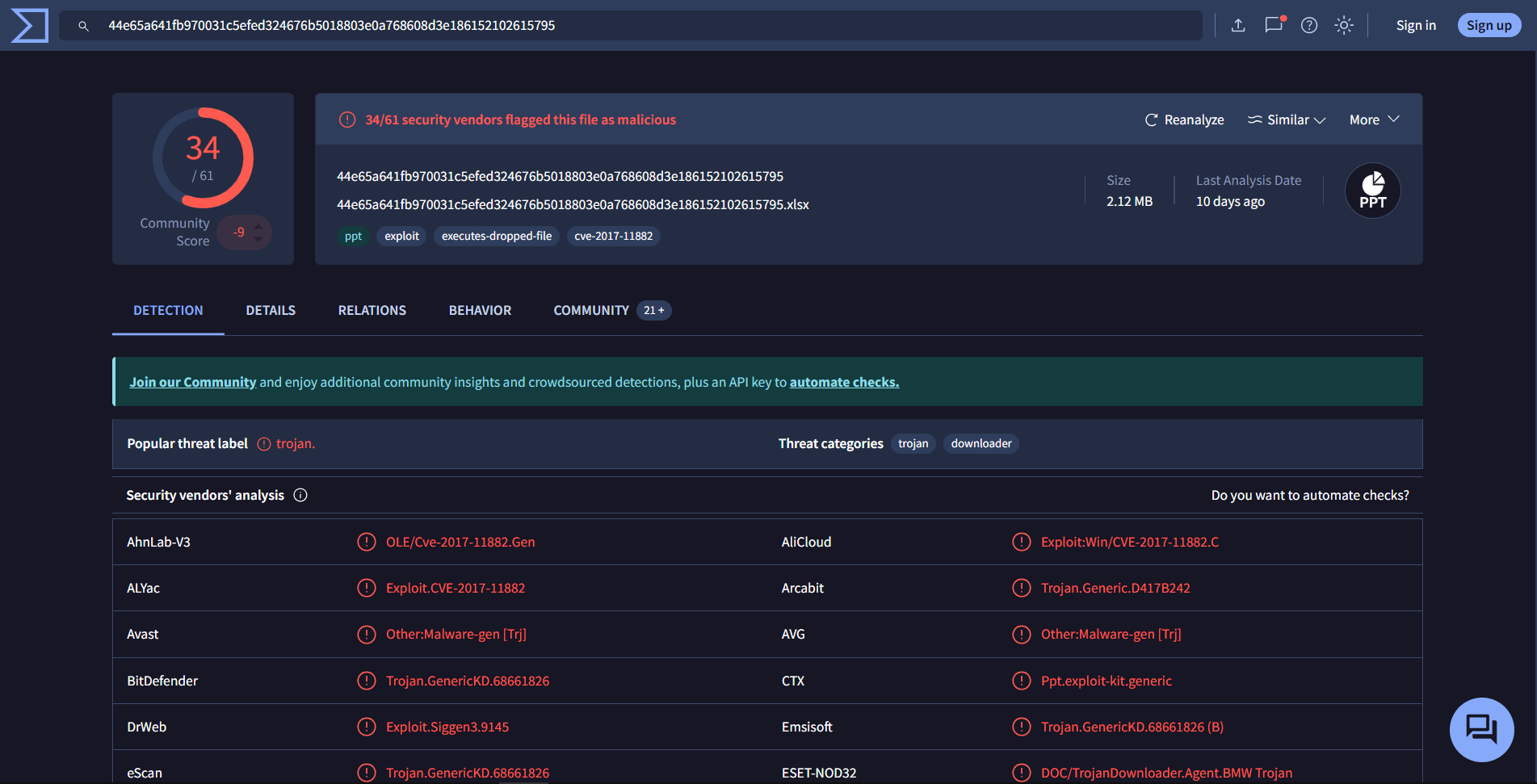Open the notifications chat icon

click(1274, 25)
